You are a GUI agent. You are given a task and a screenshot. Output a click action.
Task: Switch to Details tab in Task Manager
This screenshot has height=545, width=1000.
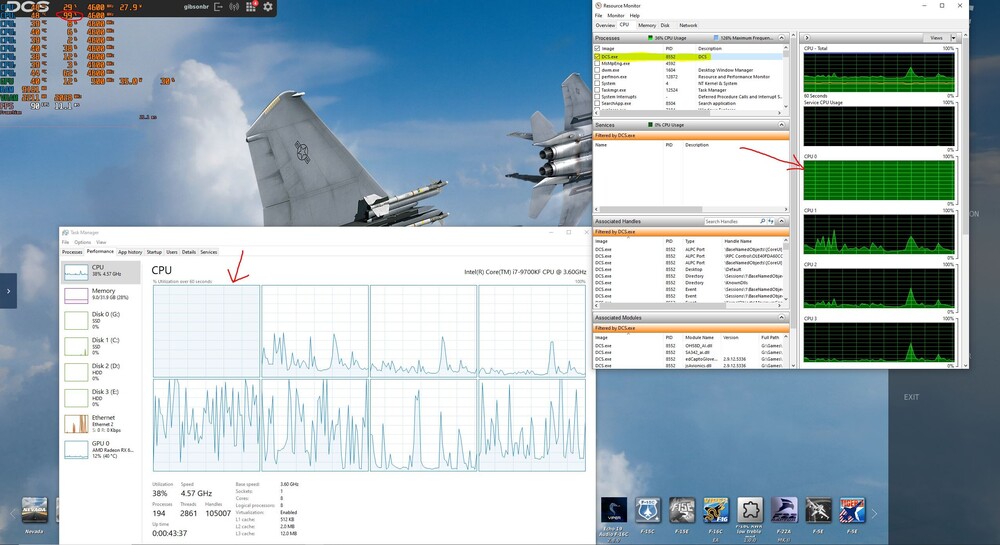[x=189, y=252]
